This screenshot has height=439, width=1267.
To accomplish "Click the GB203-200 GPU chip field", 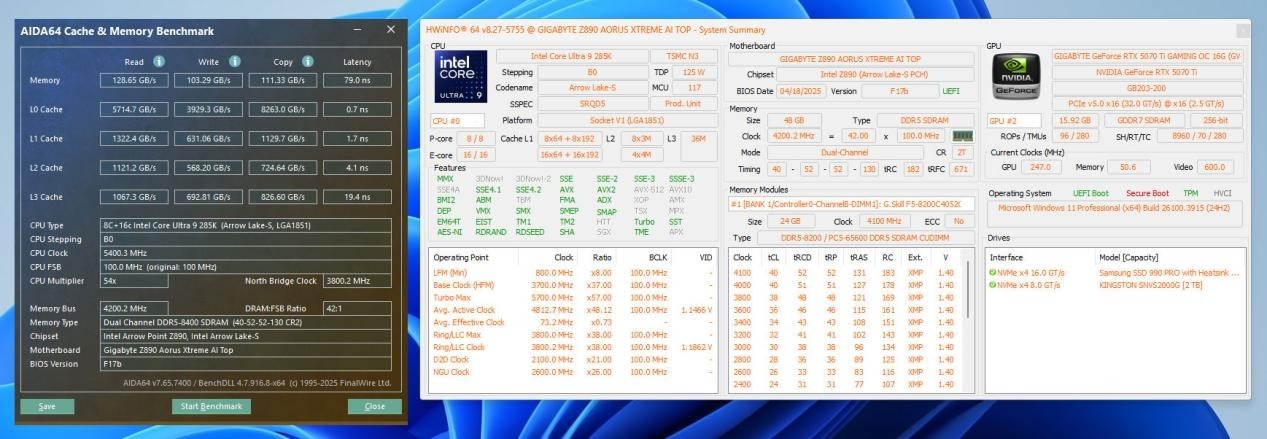I will [x=1149, y=88].
